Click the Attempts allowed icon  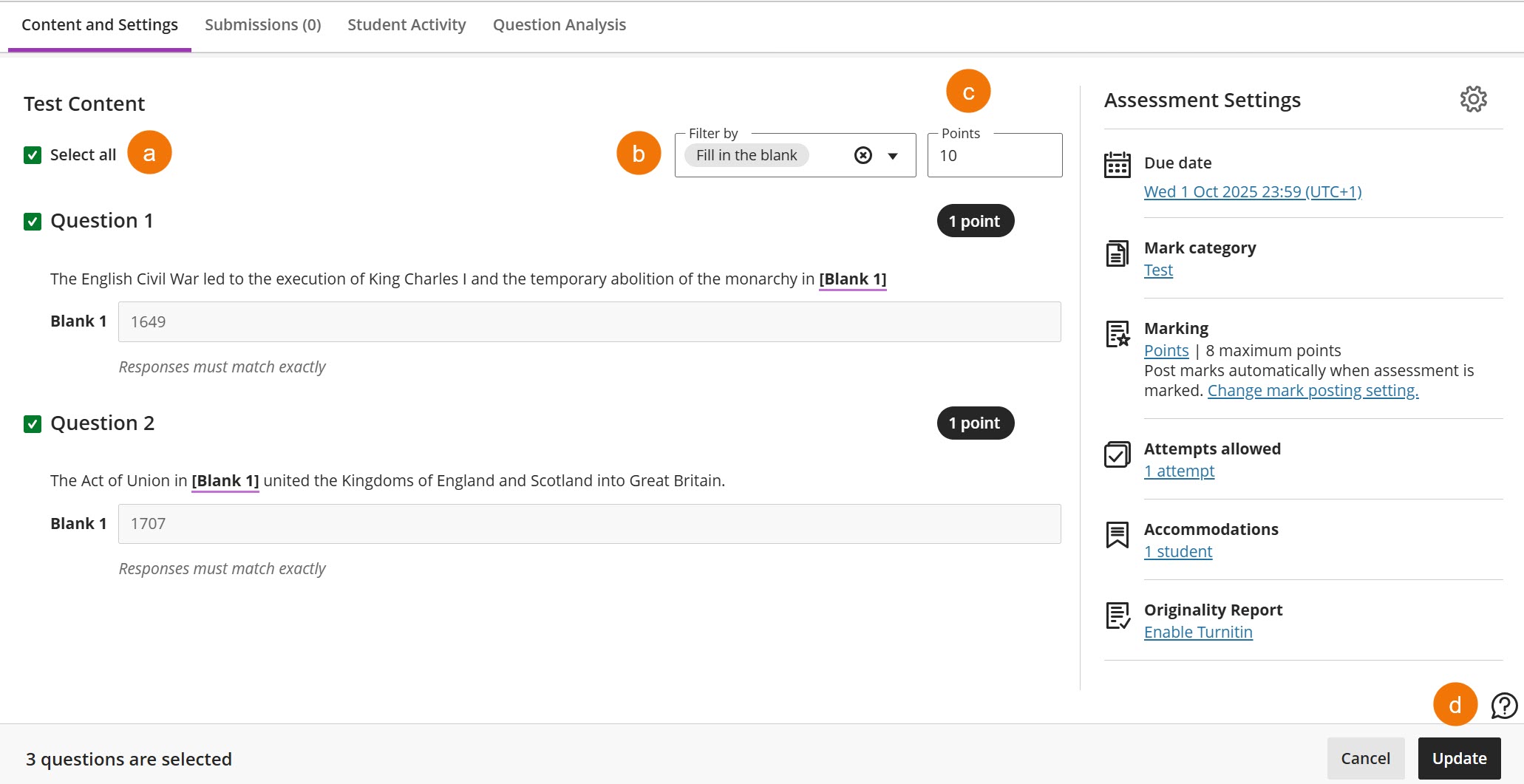tap(1117, 454)
